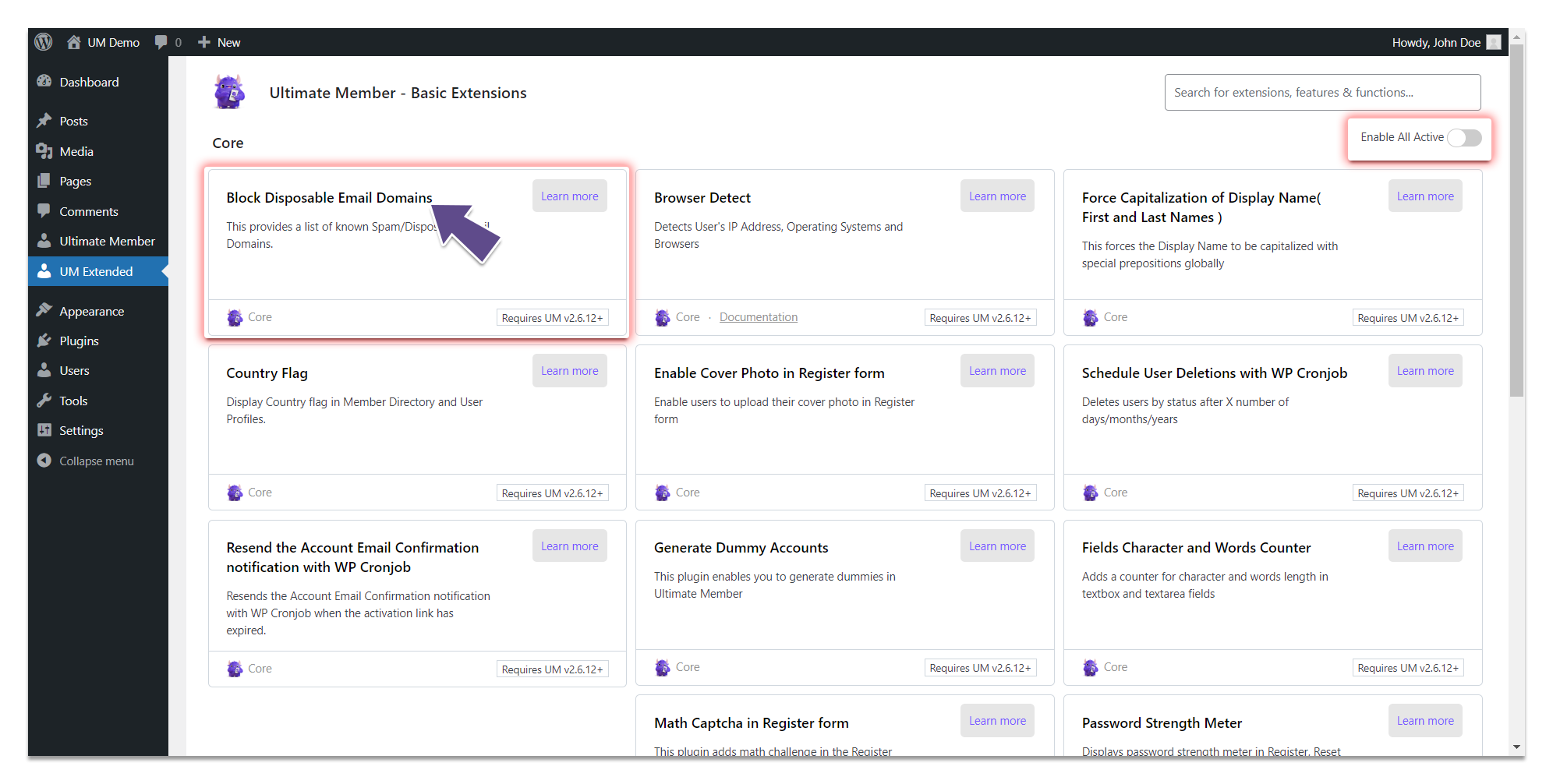Screen dimensions: 1553x784
Task: Open John Doe's avatar thumbnail
Action: 1494,42
